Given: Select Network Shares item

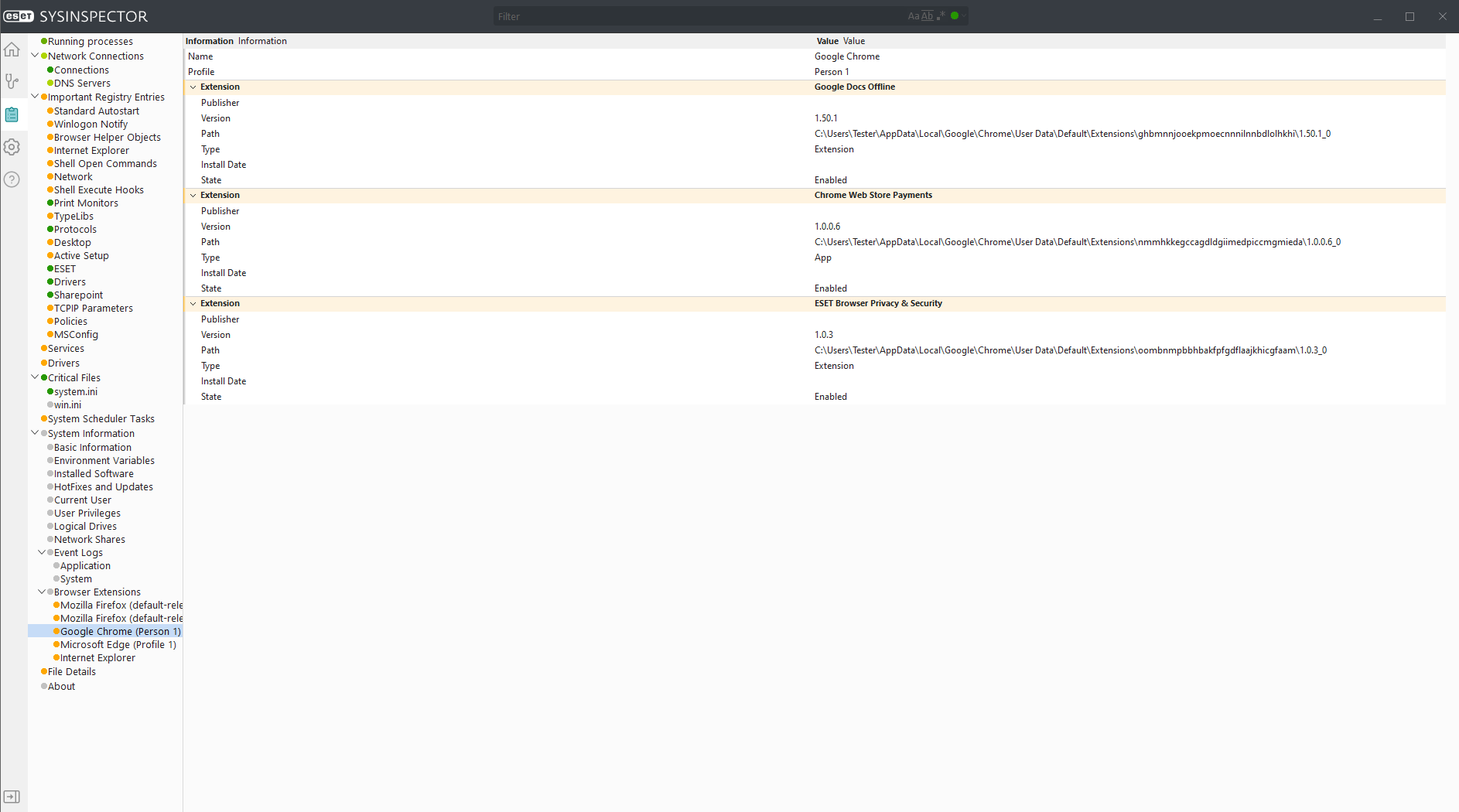Looking at the screenshot, I should (90, 540).
